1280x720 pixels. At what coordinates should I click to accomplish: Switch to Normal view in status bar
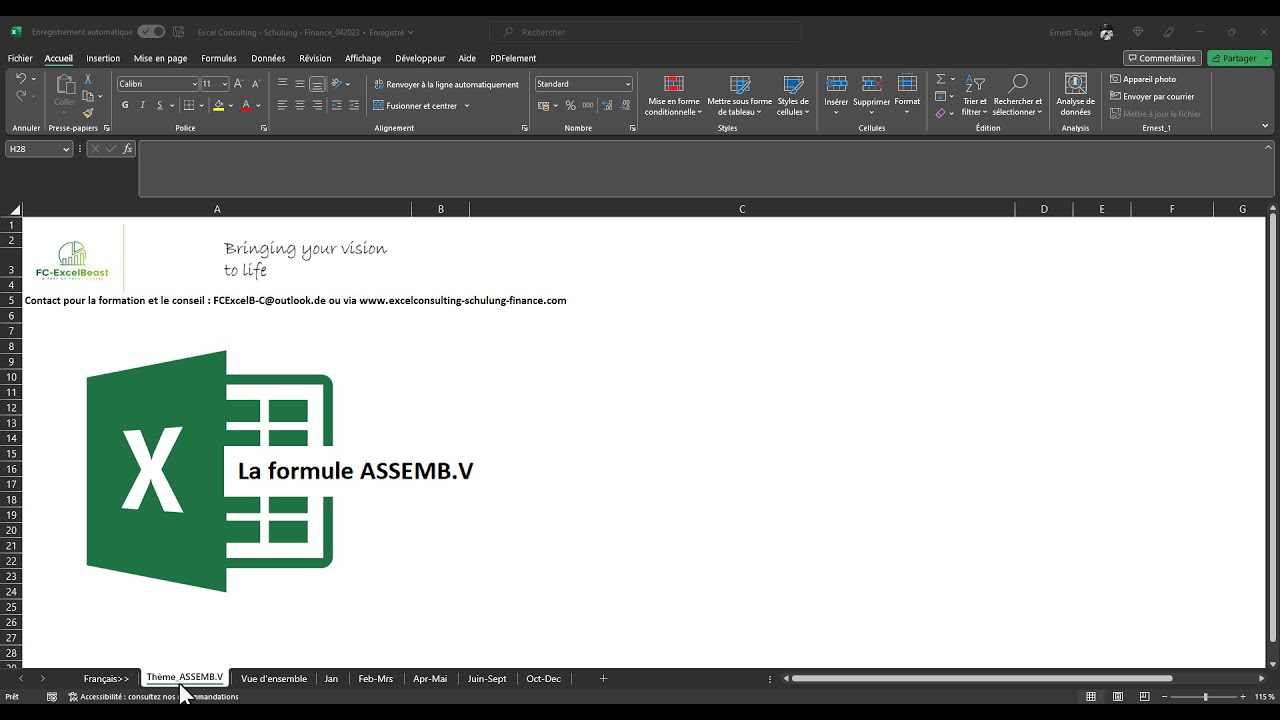pyautogui.click(x=1091, y=696)
